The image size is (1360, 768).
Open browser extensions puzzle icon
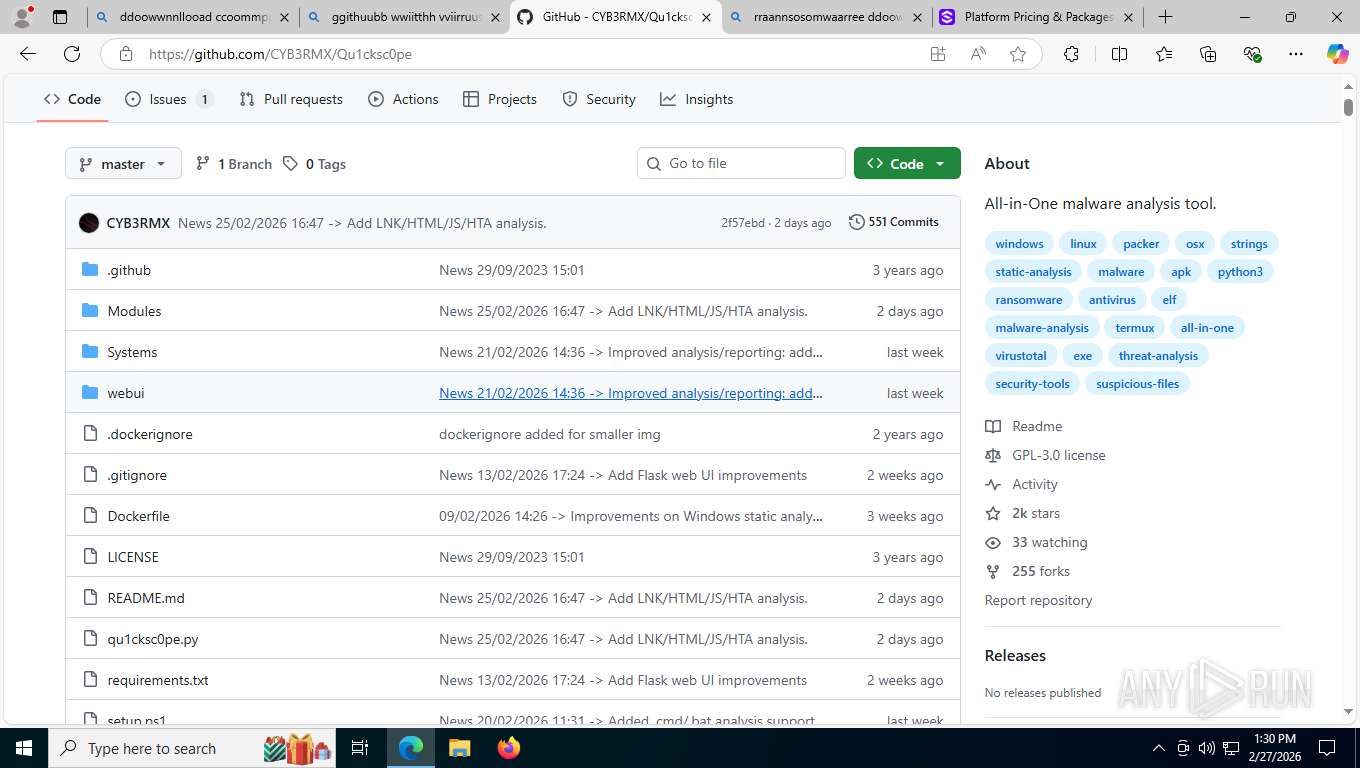click(1071, 54)
